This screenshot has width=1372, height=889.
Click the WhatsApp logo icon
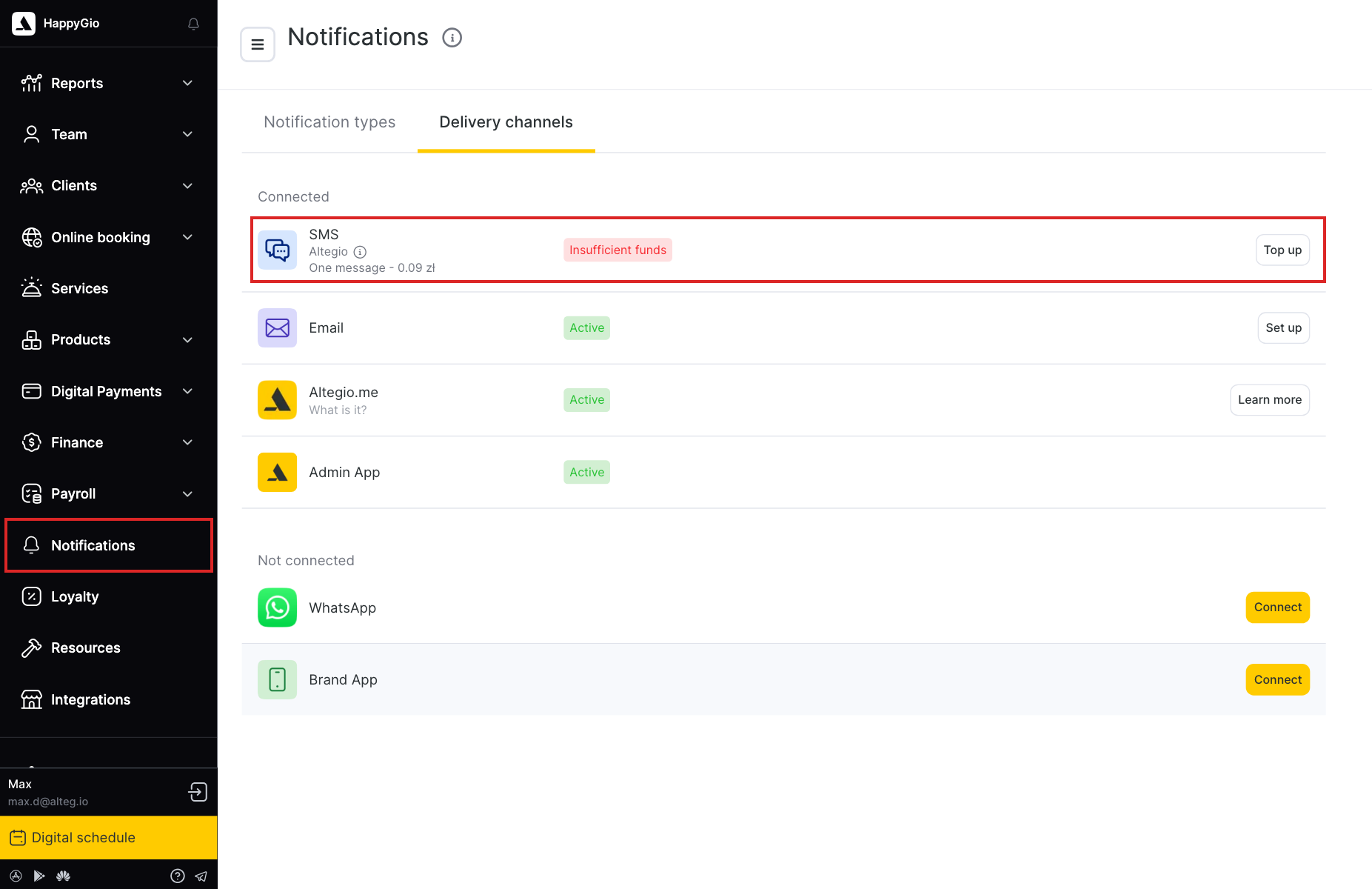coord(277,607)
